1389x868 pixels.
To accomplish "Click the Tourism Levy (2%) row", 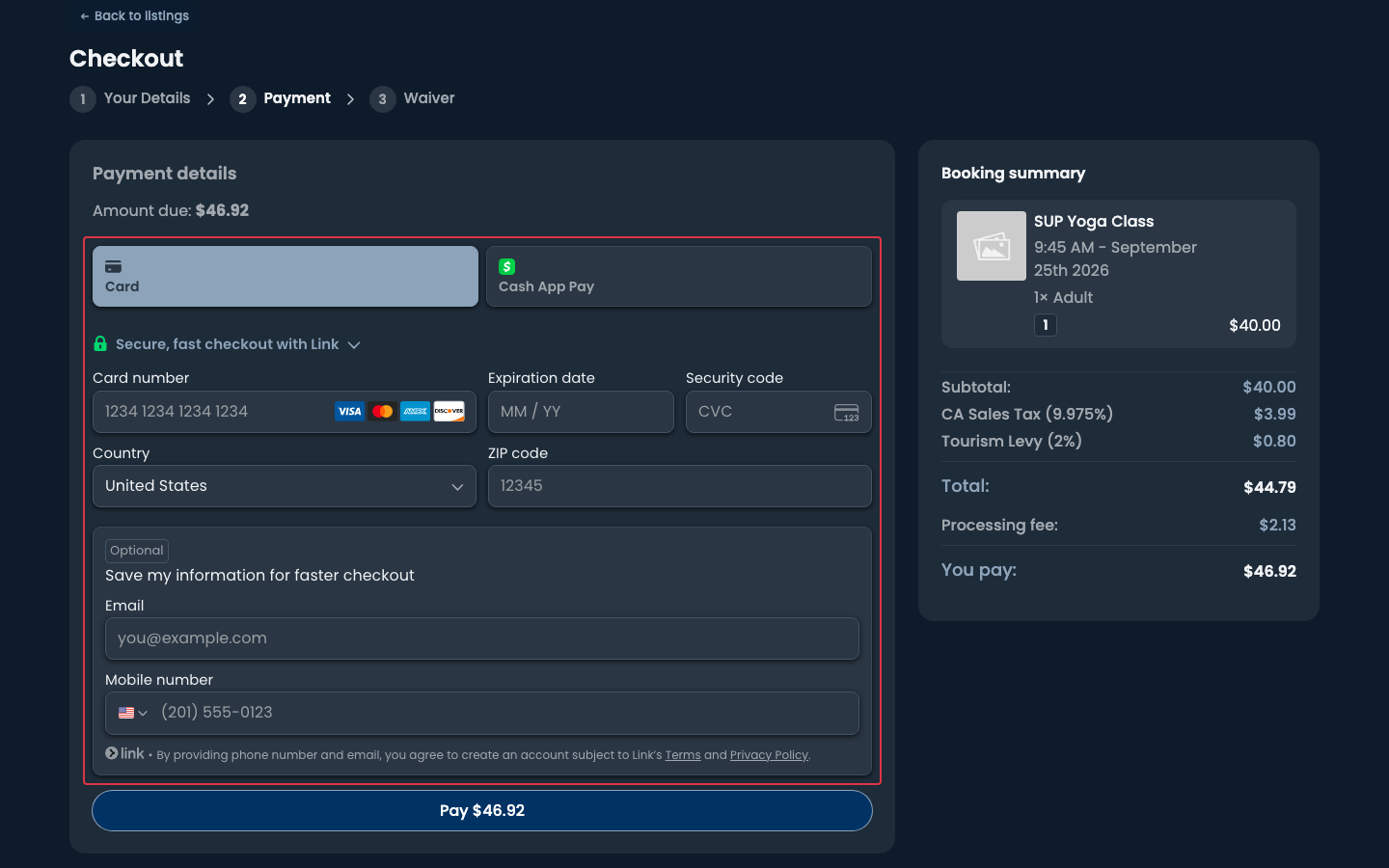I will [1119, 441].
